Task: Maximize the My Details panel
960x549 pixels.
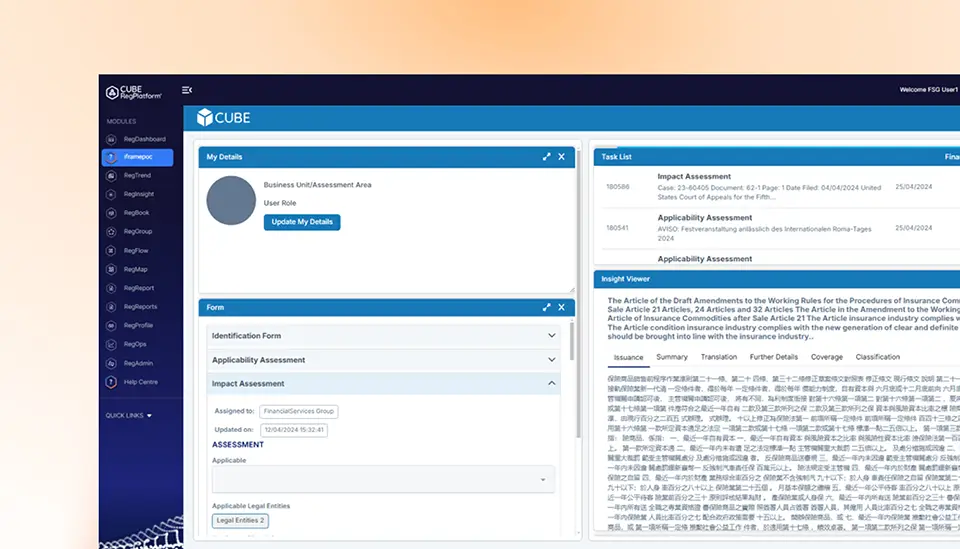Action: pos(546,157)
